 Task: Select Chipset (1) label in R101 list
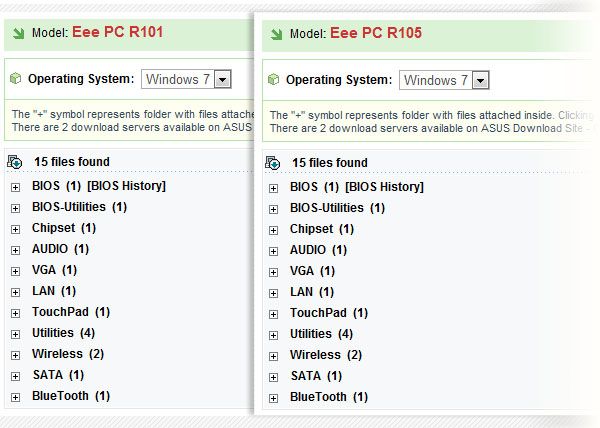coord(64,228)
